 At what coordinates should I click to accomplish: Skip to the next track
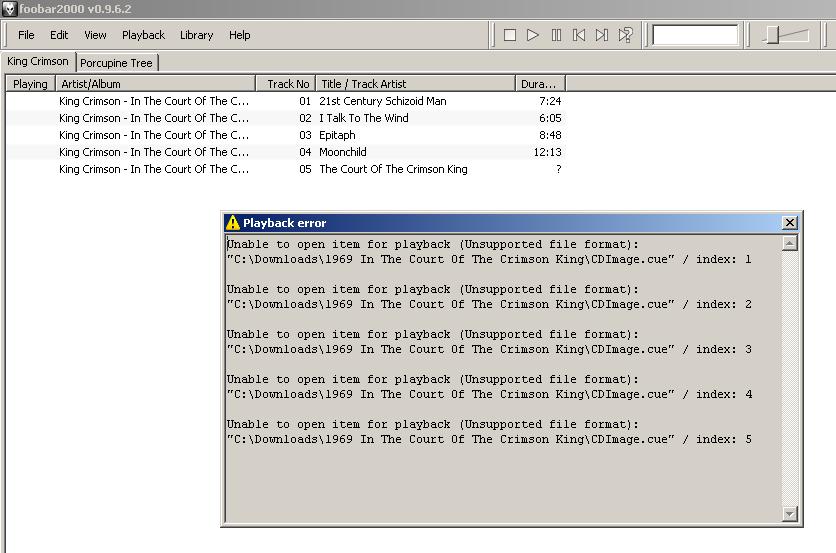[x=602, y=35]
